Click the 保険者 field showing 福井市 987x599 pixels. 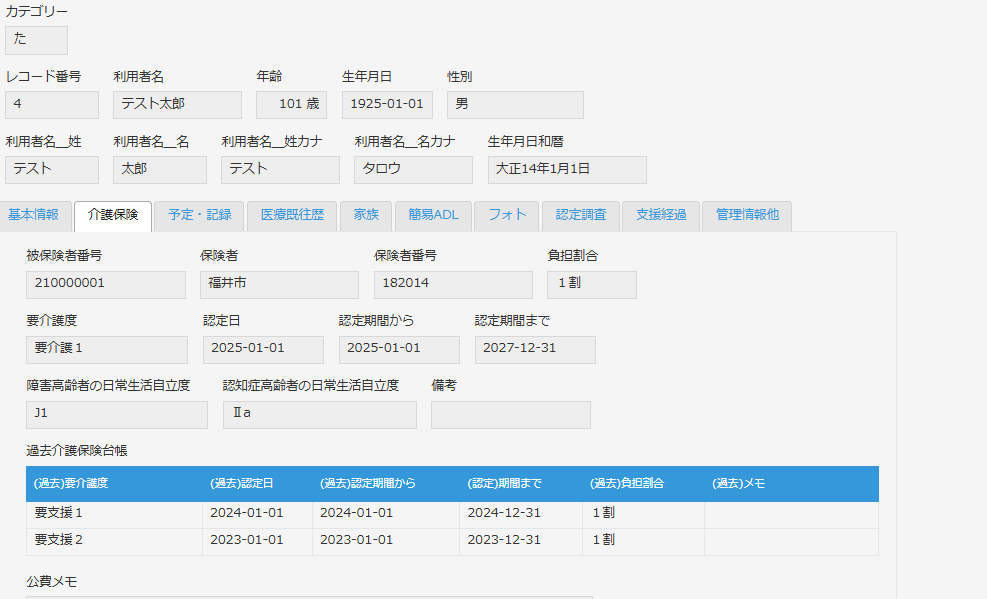click(x=279, y=284)
